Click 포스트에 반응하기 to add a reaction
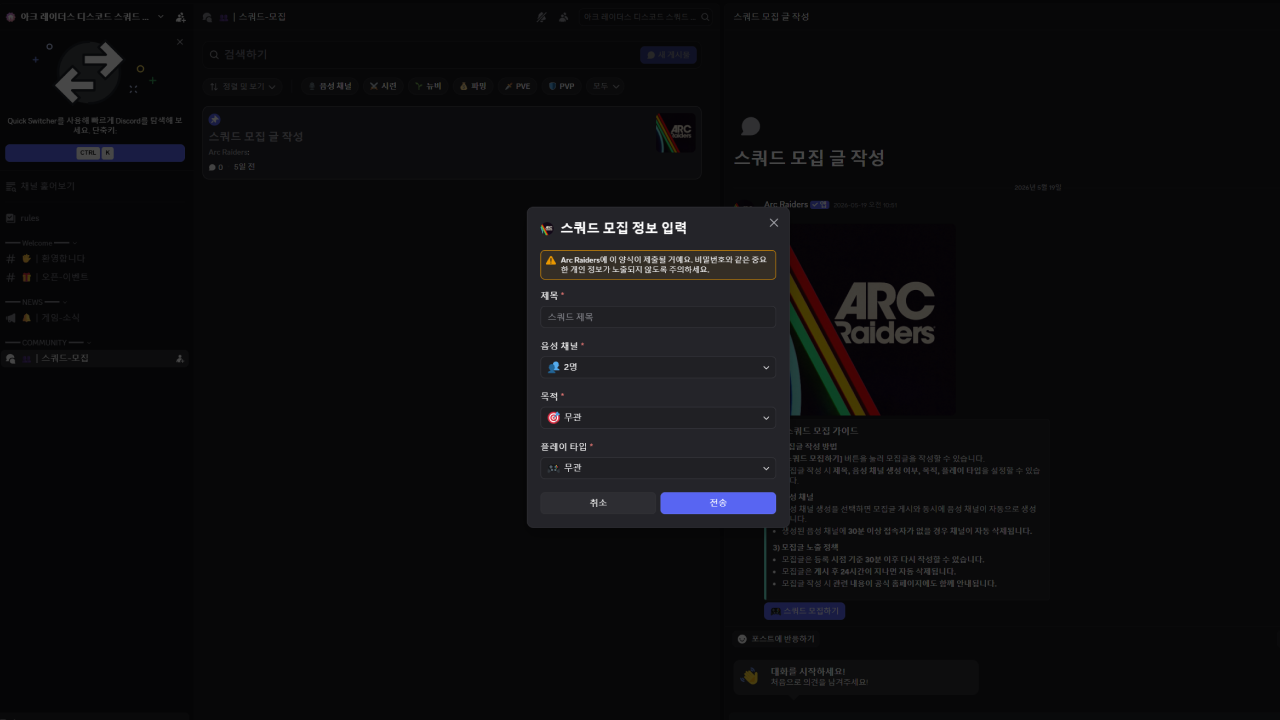1280x720 pixels. (775, 638)
